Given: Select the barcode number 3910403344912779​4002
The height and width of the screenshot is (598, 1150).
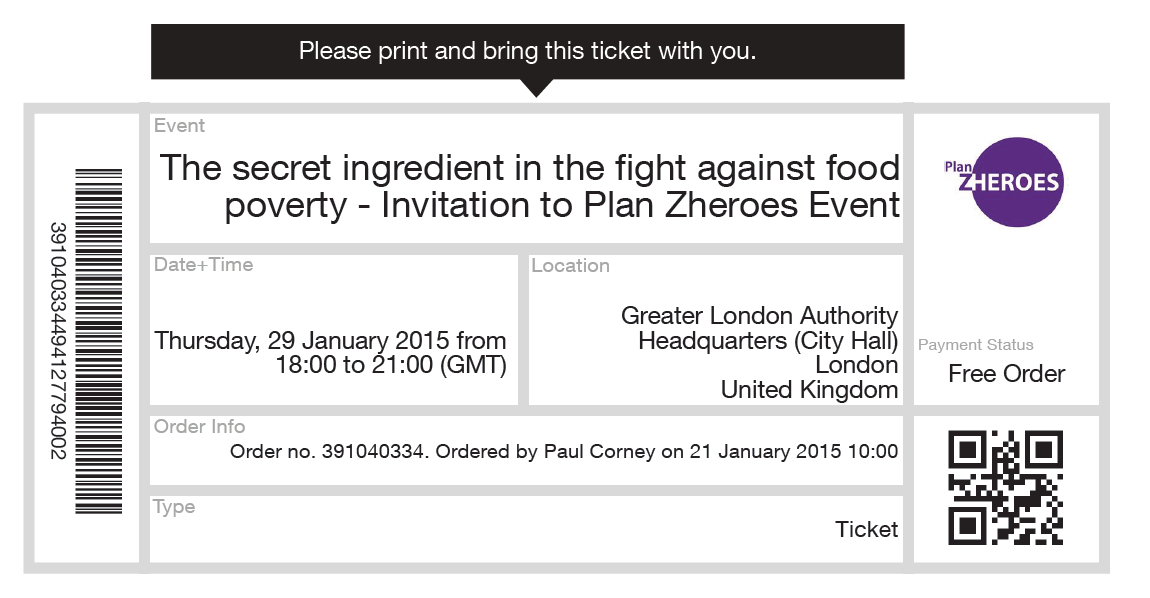Looking at the screenshot, I should click(58, 341).
